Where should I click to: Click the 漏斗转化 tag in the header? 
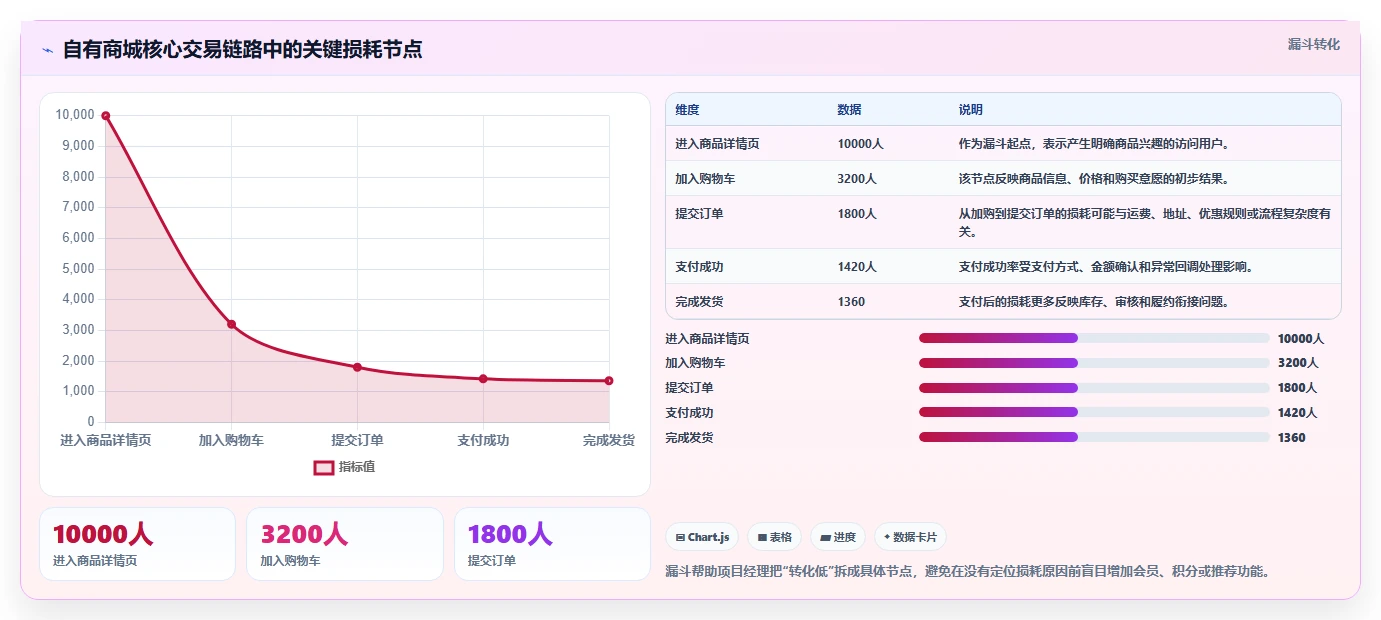click(x=1313, y=44)
